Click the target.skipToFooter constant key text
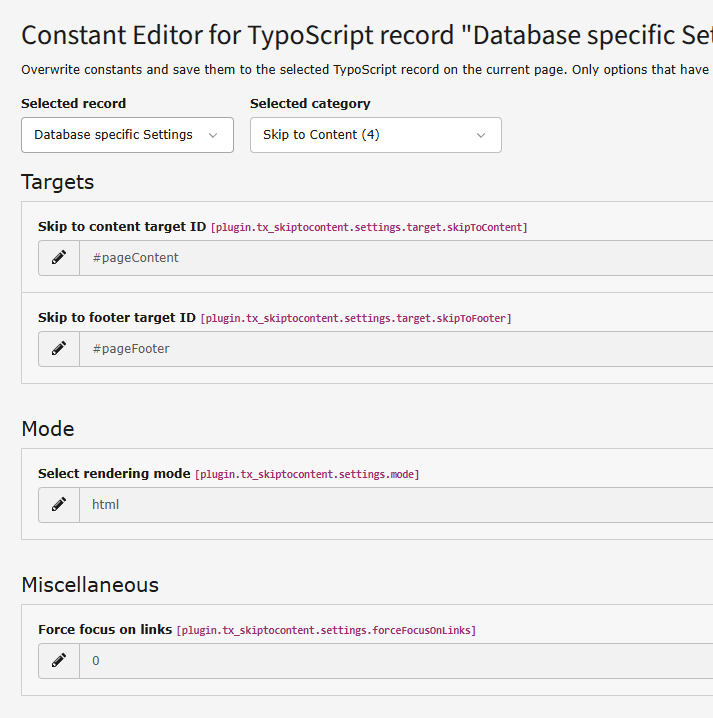The image size is (713, 718). (x=355, y=319)
